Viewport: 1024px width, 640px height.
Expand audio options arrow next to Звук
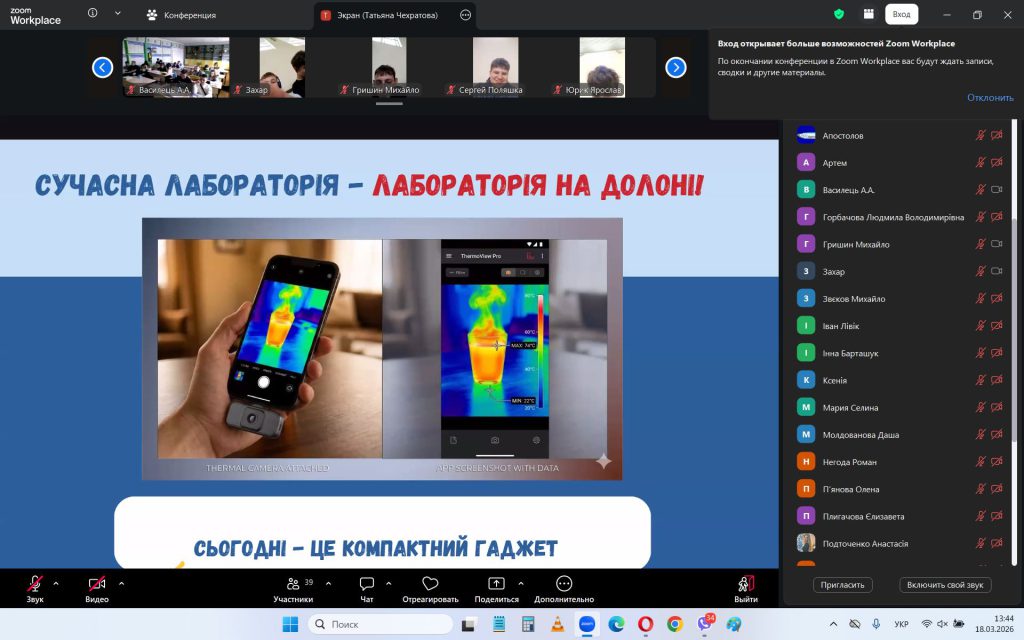pyautogui.click(x=56, y=583)
